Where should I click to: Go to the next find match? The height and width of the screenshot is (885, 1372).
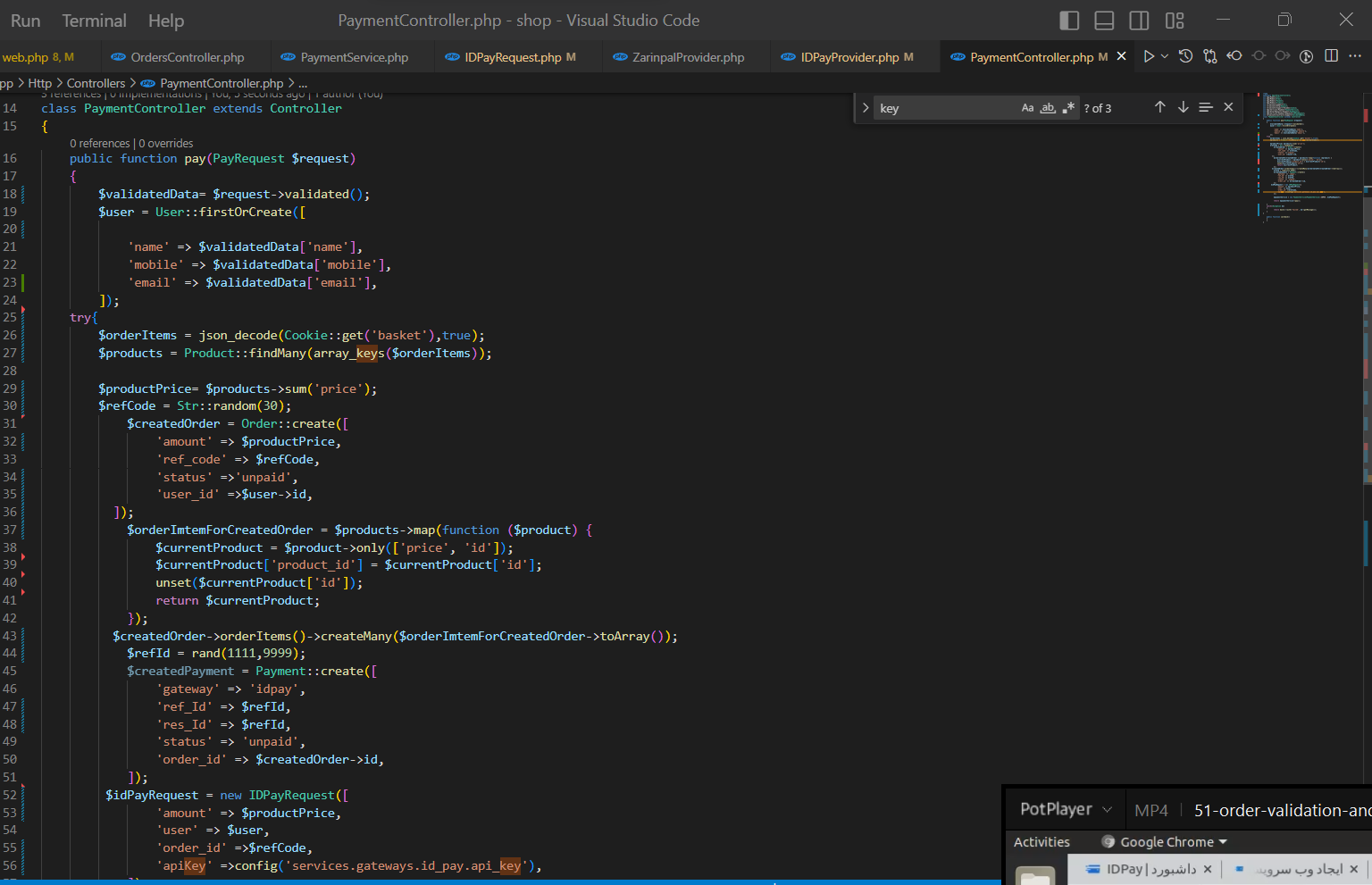pyautogui.click(x=1183, y=107)
